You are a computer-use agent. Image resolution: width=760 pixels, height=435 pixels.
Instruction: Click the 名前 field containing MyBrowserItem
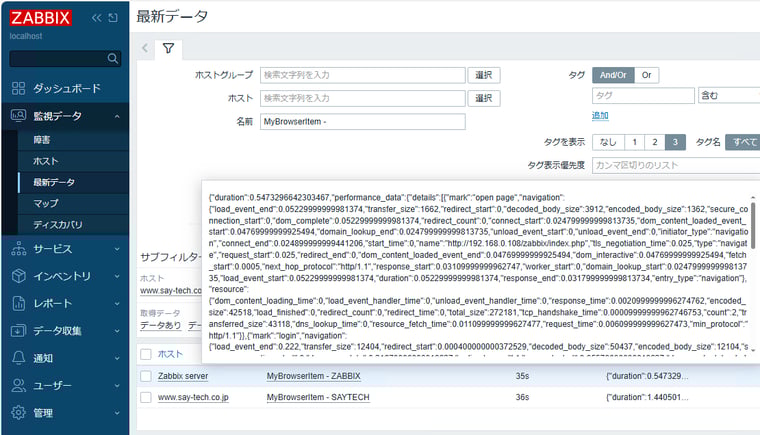(x=363, y=122)
